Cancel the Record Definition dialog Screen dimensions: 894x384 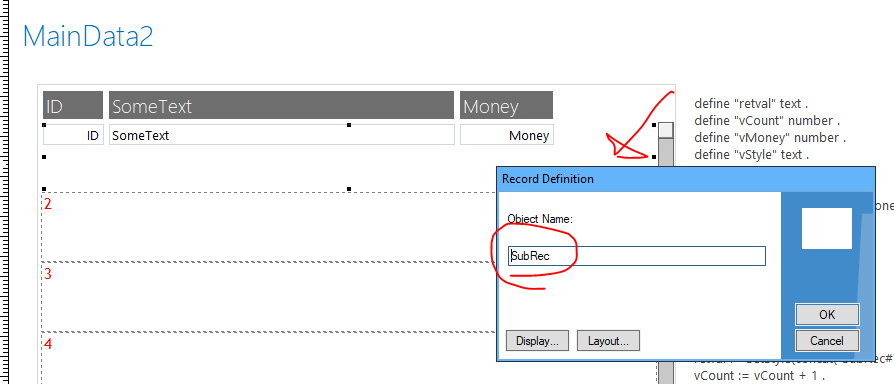point(827,341)
